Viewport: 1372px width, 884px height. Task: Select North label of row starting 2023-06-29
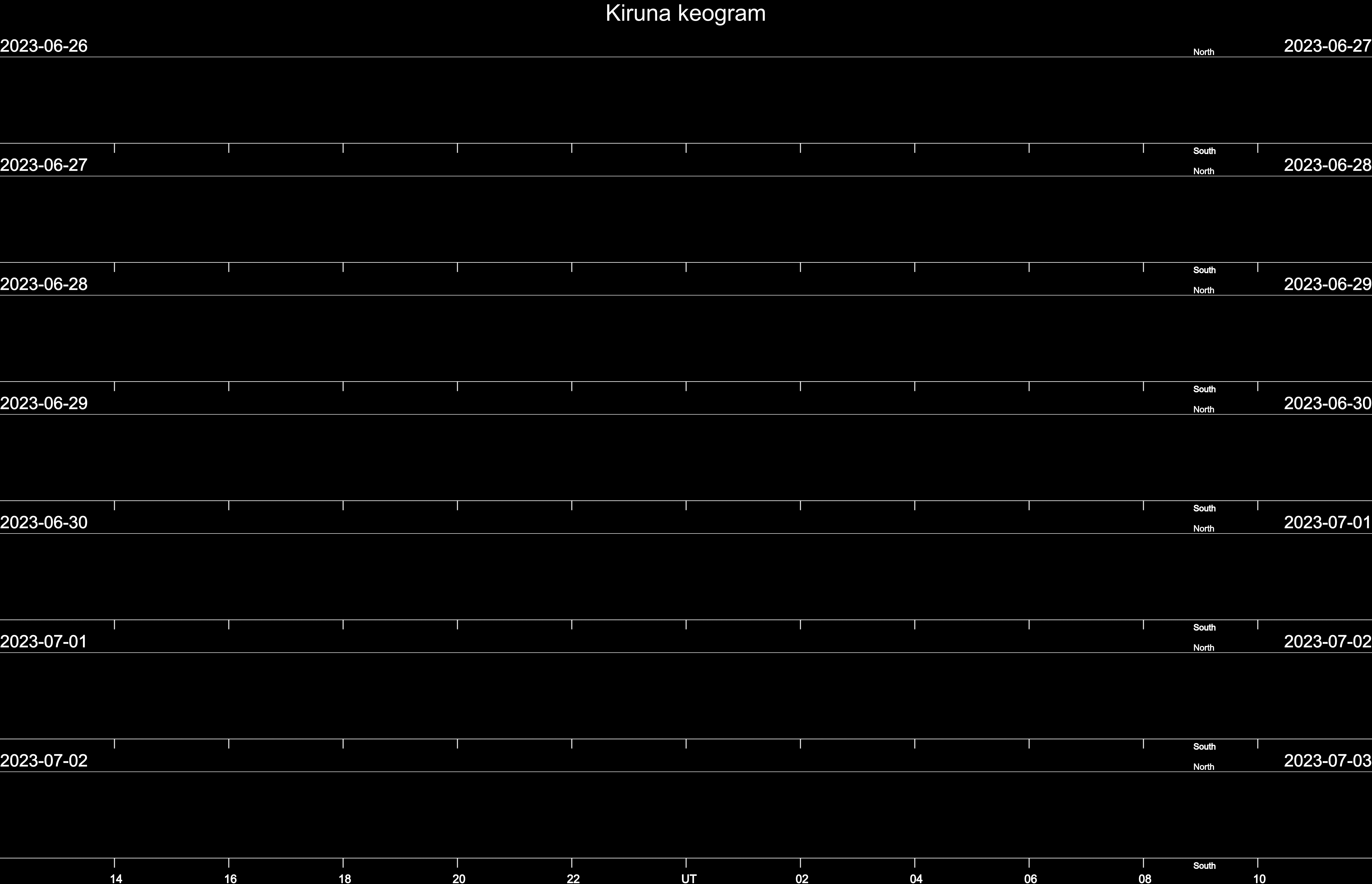1203,409
